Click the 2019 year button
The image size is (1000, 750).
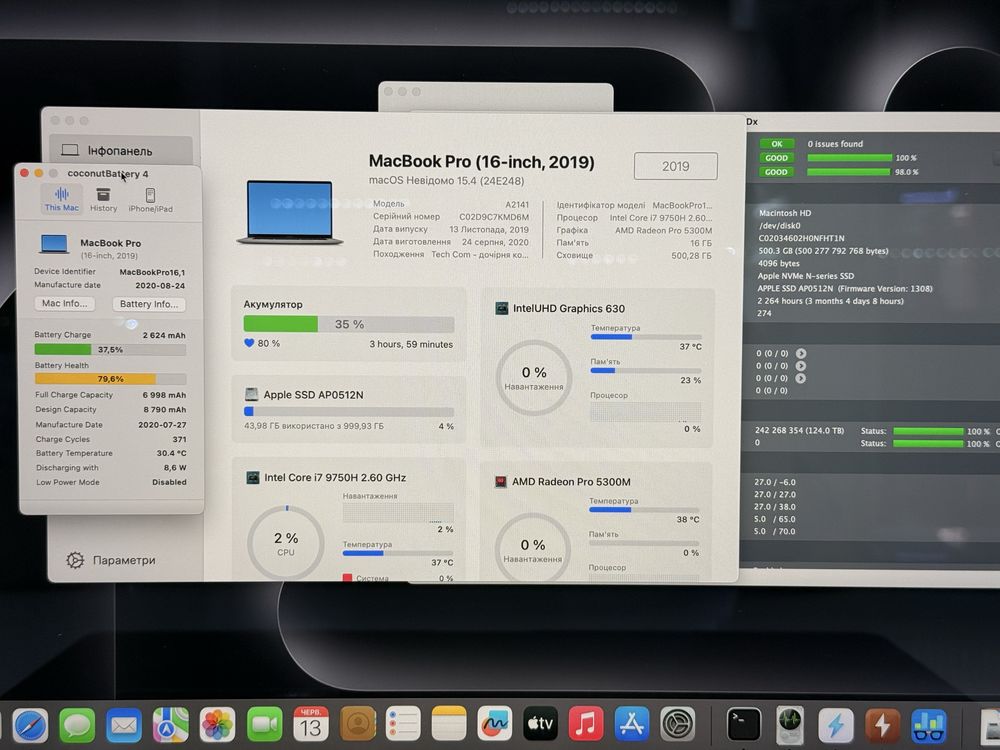(x=675, y=166)
